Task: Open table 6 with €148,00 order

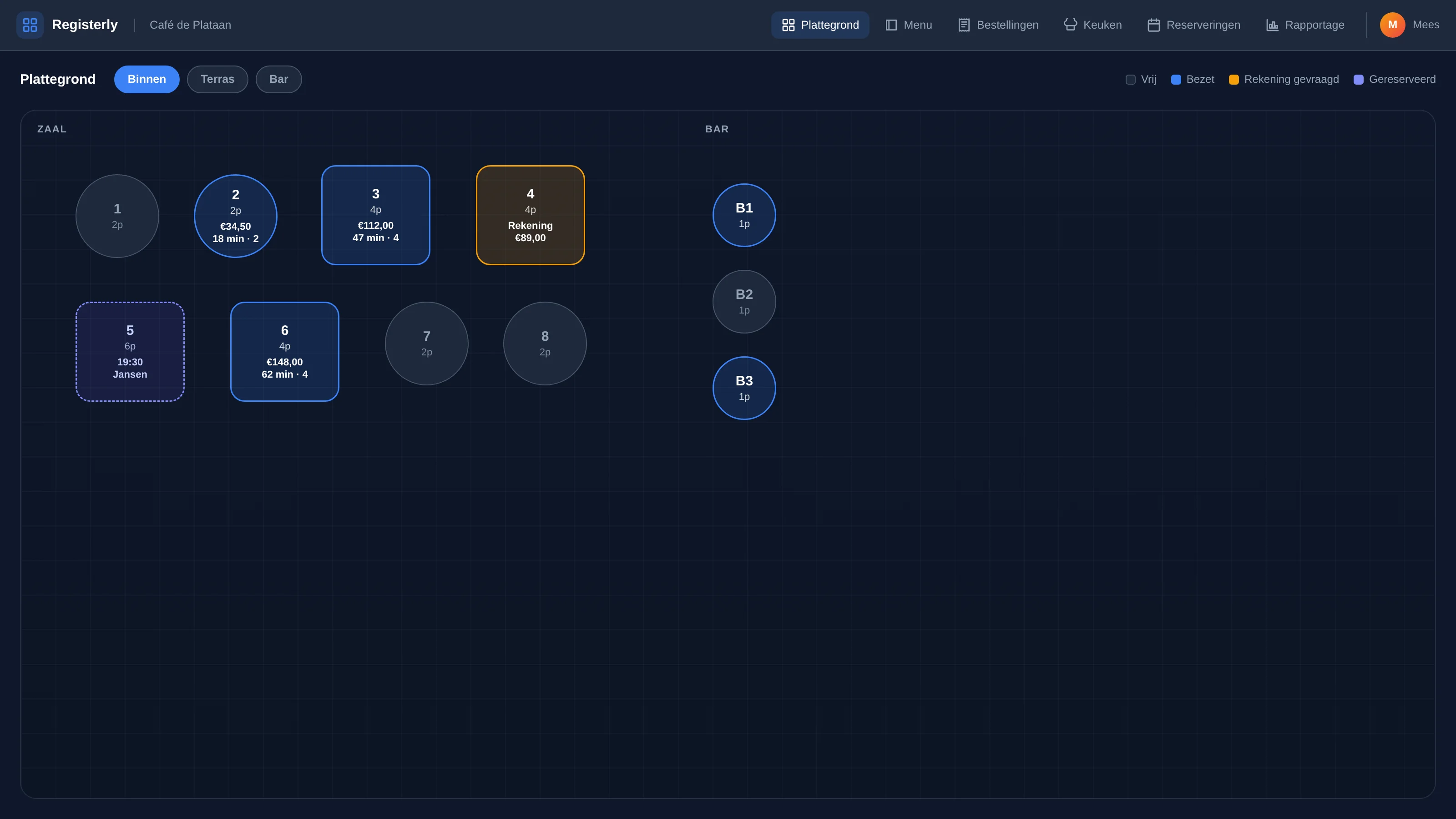Action: [284, 352]
